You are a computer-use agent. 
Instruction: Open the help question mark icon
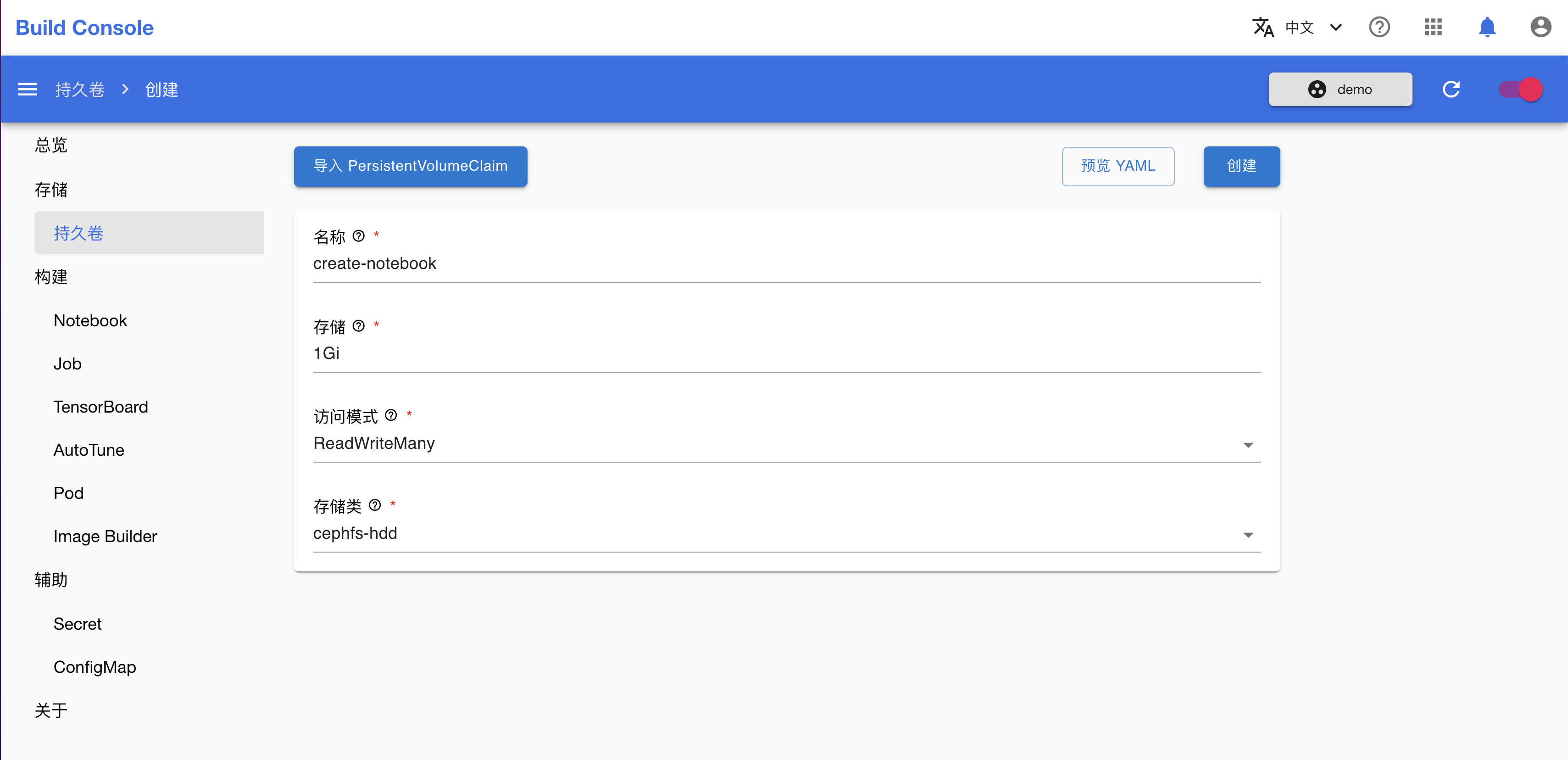[1379, 28]
